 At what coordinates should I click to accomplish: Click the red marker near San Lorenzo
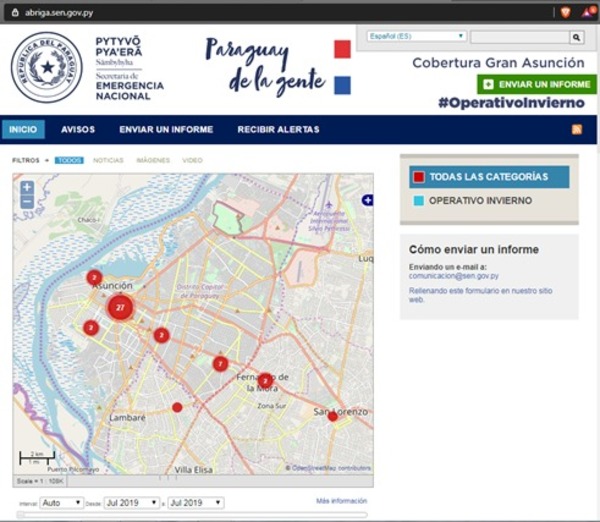[x=333, y=416]
